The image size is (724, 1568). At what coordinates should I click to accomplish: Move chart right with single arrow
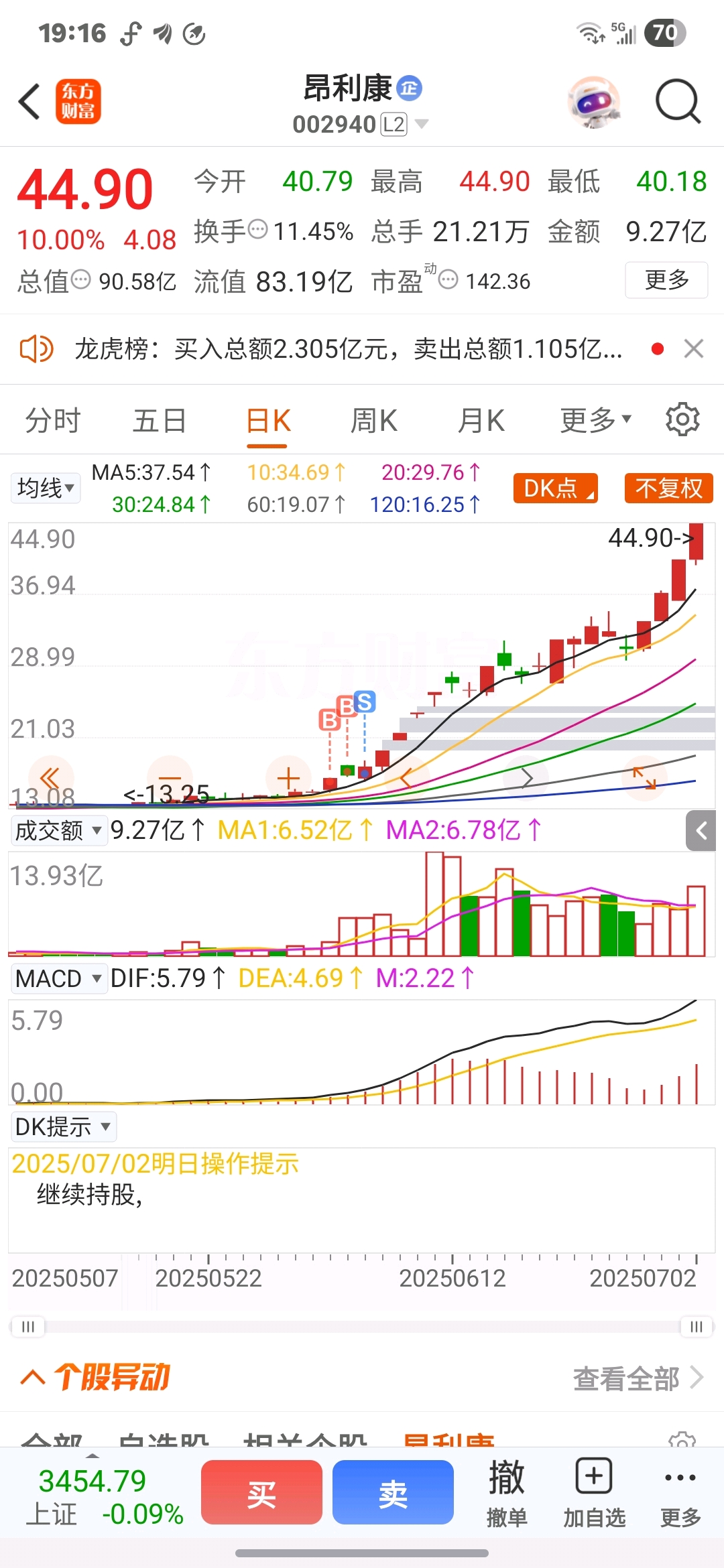pos(526,778)
